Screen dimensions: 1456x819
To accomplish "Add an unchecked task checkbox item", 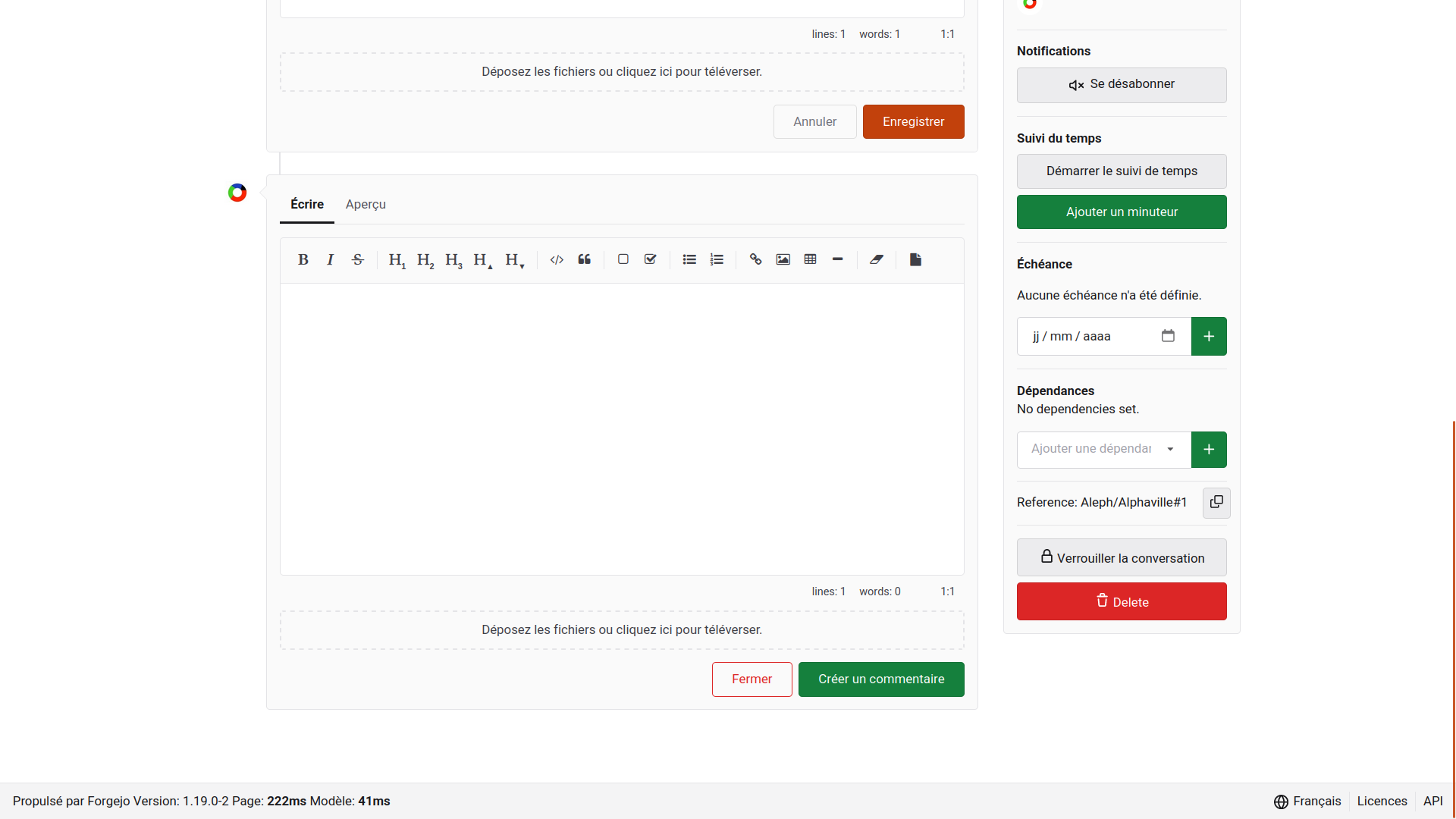I will point(623,259).
